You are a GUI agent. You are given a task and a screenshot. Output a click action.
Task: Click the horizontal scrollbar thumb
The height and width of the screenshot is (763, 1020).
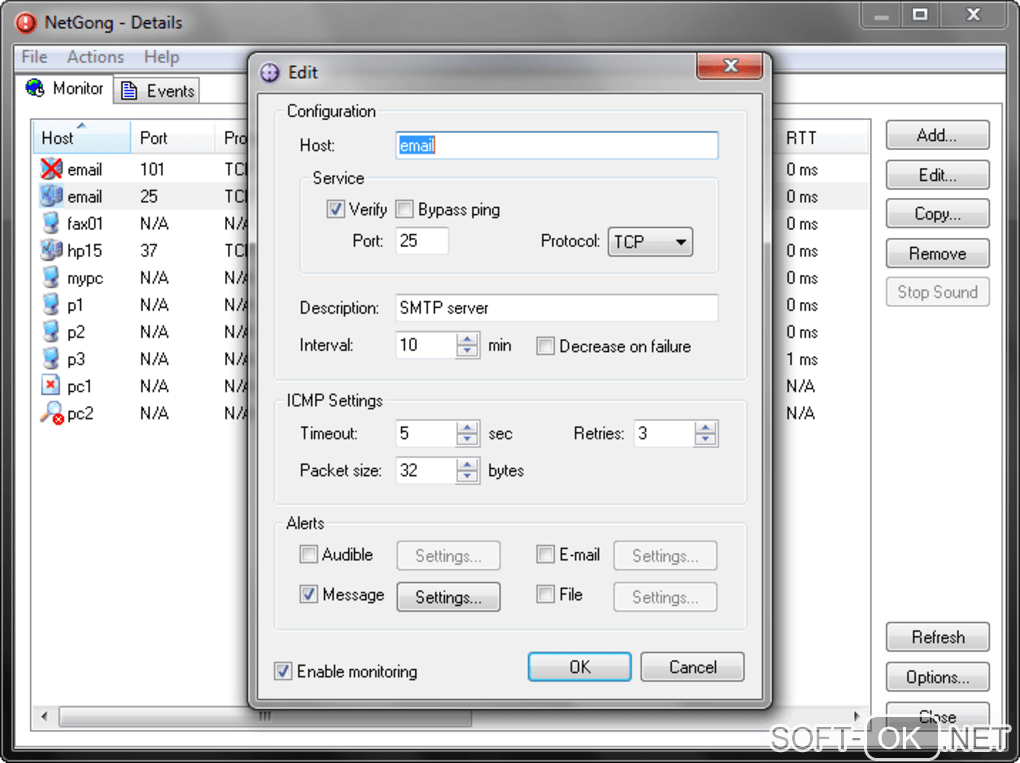pos(265,716)
